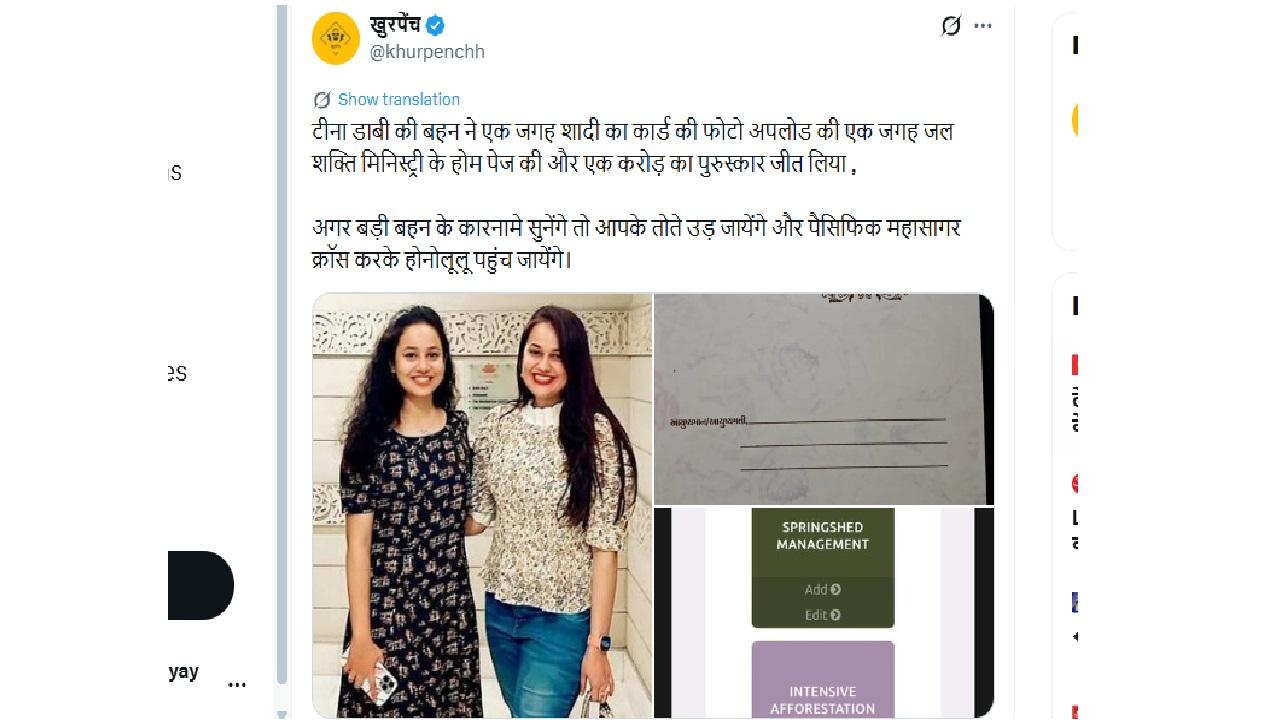Show translation of the Hindi post
Image resolution: width=1280 pixels, height=720 pixels.
click(398, 99)
